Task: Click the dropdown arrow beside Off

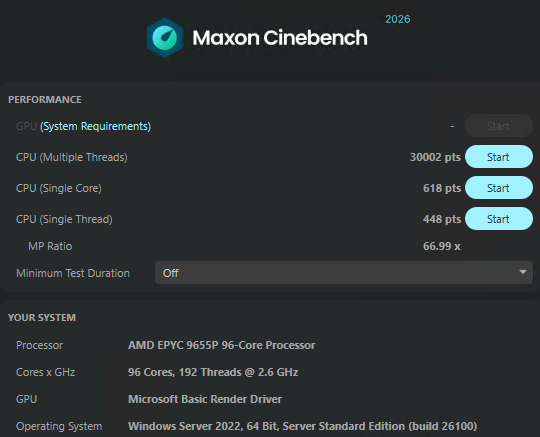Action: [523, 272]
